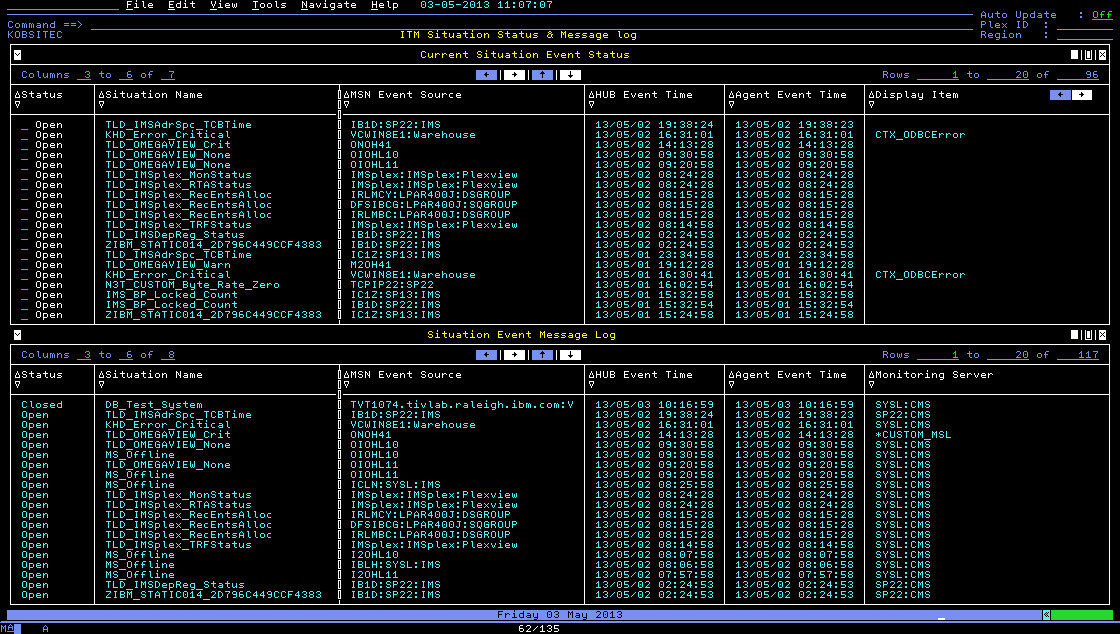This screenshot has width=1120, height=634.
Task: Sort Agent Event Time ascending in top panel
Action: (731, 94)
